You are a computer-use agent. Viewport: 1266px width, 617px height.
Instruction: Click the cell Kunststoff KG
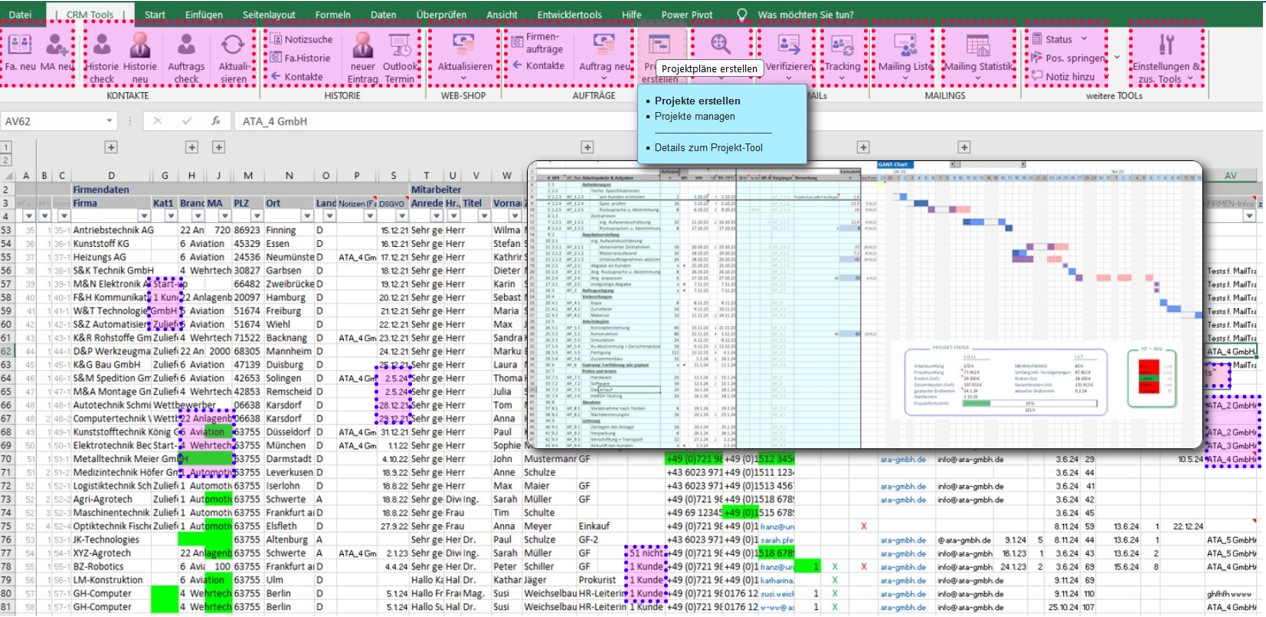[112, 243]
